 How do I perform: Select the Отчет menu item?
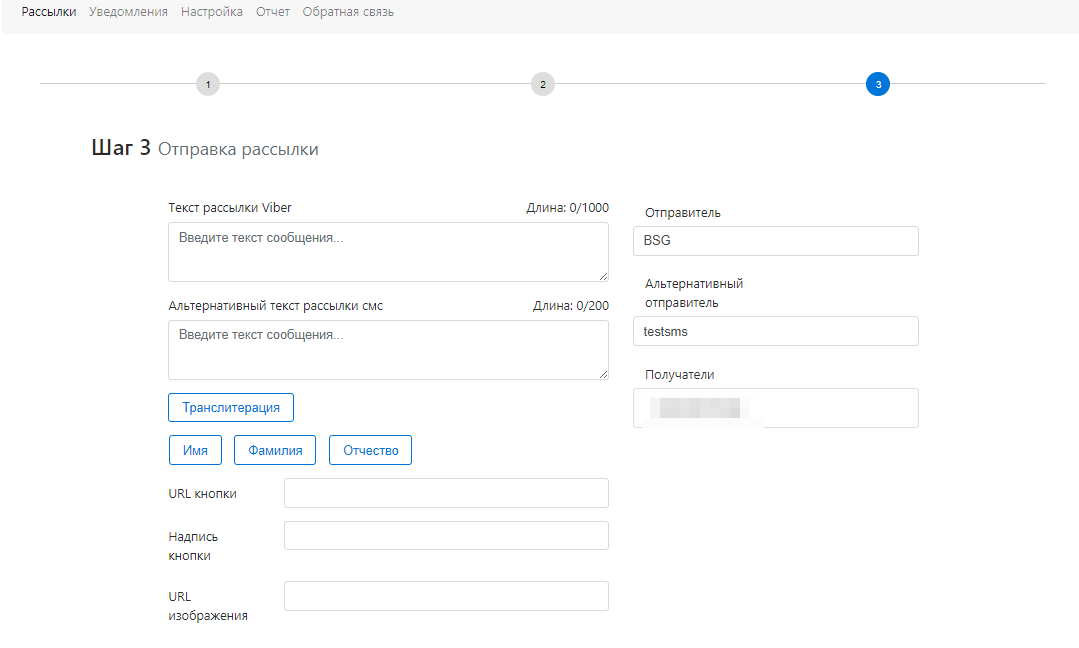[x=272, y=12]
